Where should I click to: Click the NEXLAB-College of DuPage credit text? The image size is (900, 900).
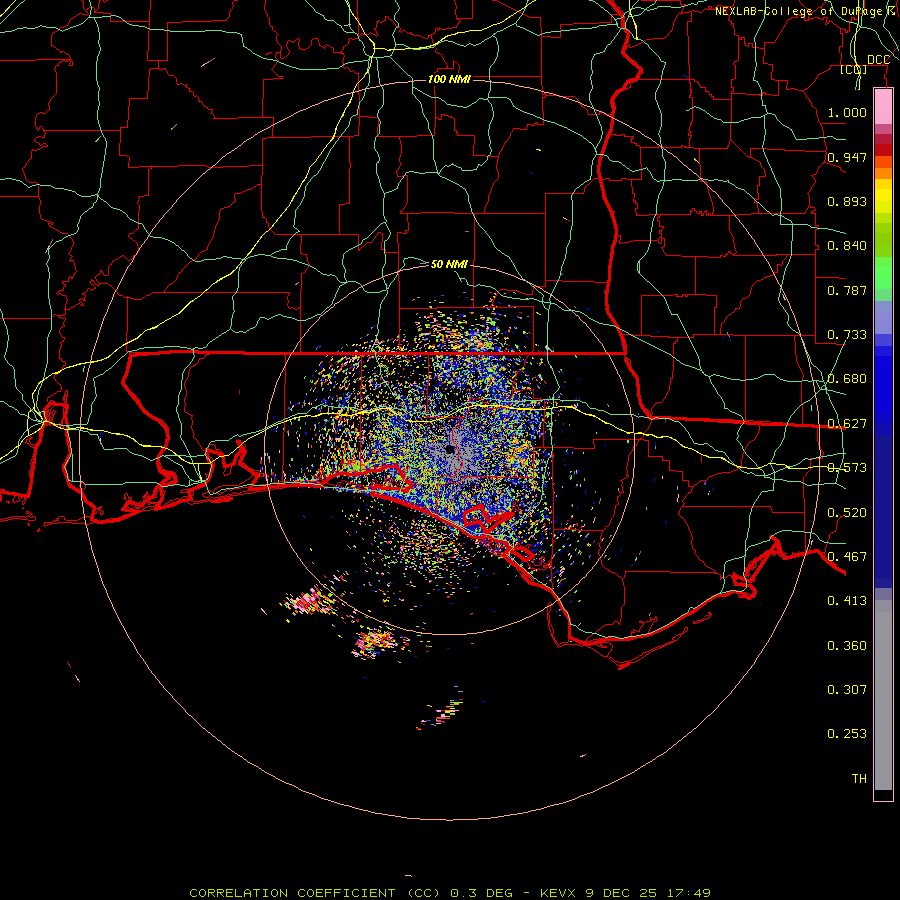[x=806, y=11]
